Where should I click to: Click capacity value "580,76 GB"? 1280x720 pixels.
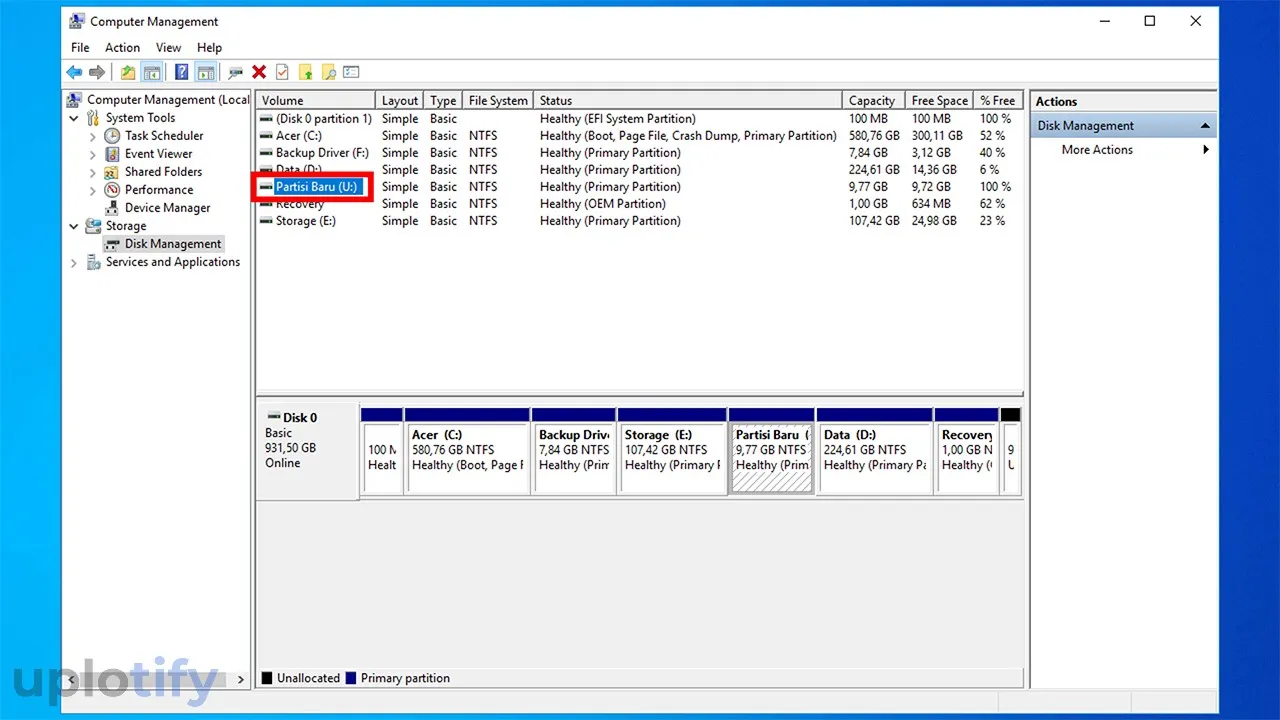coord(874,136)
